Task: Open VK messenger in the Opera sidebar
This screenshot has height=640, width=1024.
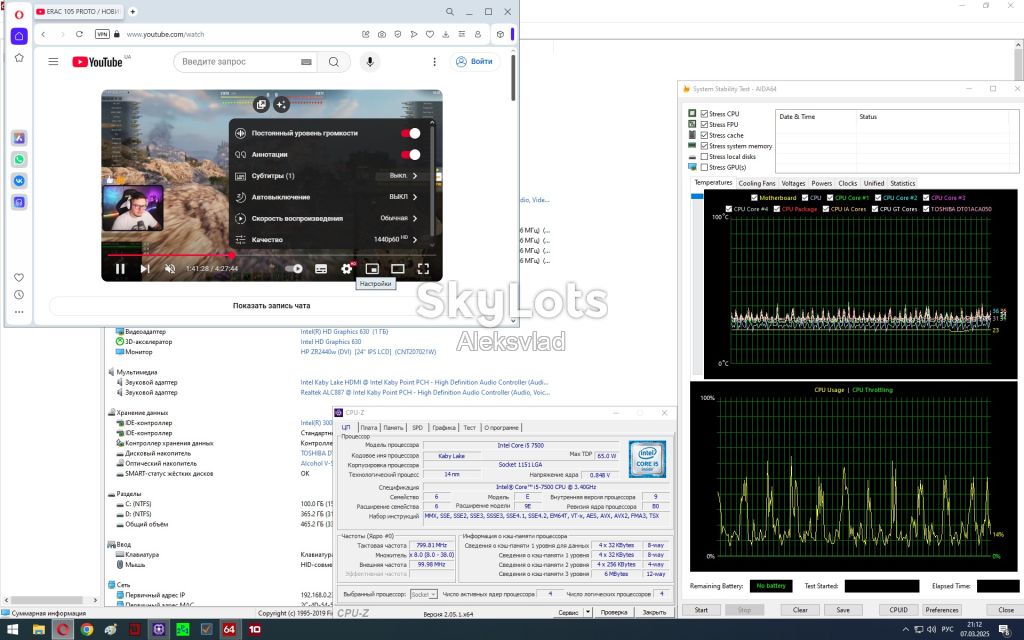Action: (19, 181)
